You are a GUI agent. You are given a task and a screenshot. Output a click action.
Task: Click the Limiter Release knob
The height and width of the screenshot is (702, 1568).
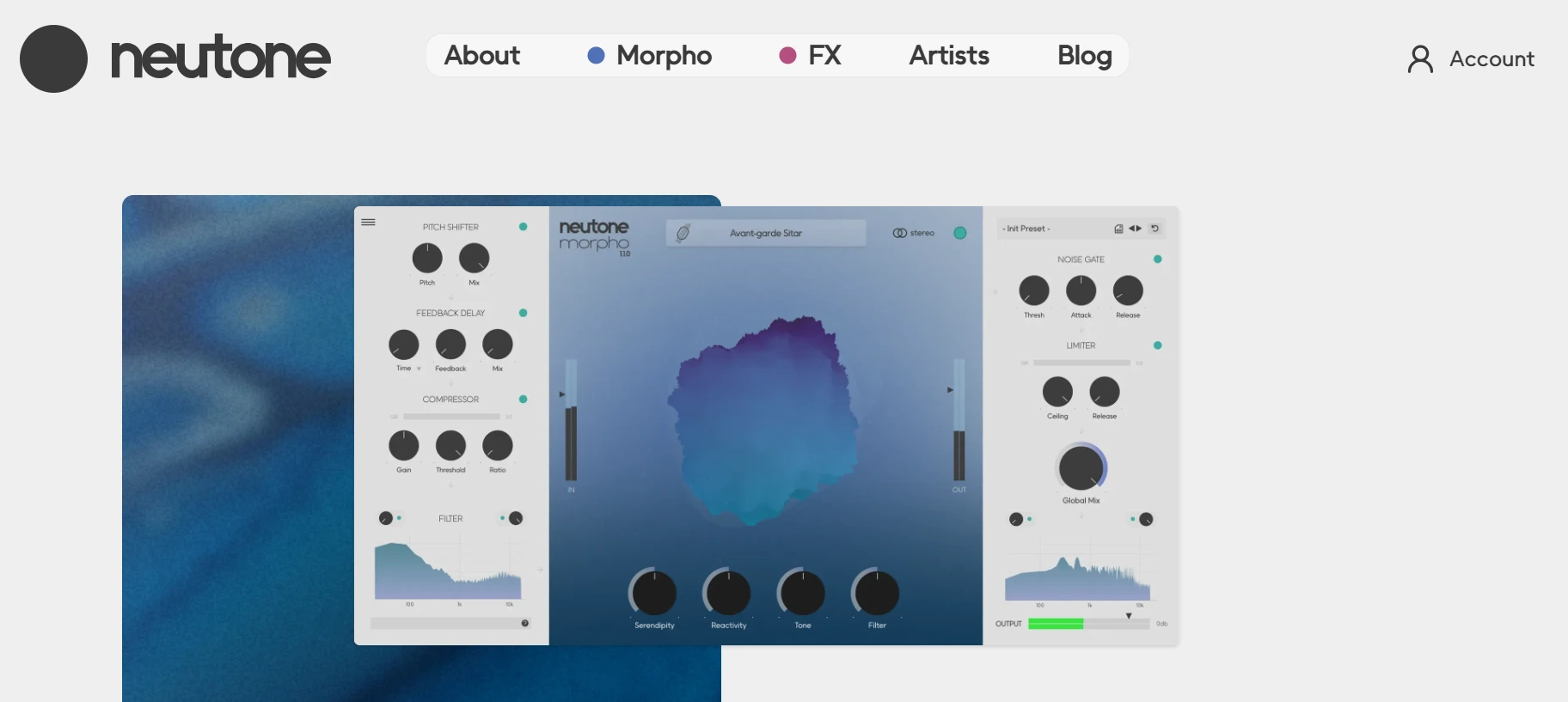[x=1105, y=392]
